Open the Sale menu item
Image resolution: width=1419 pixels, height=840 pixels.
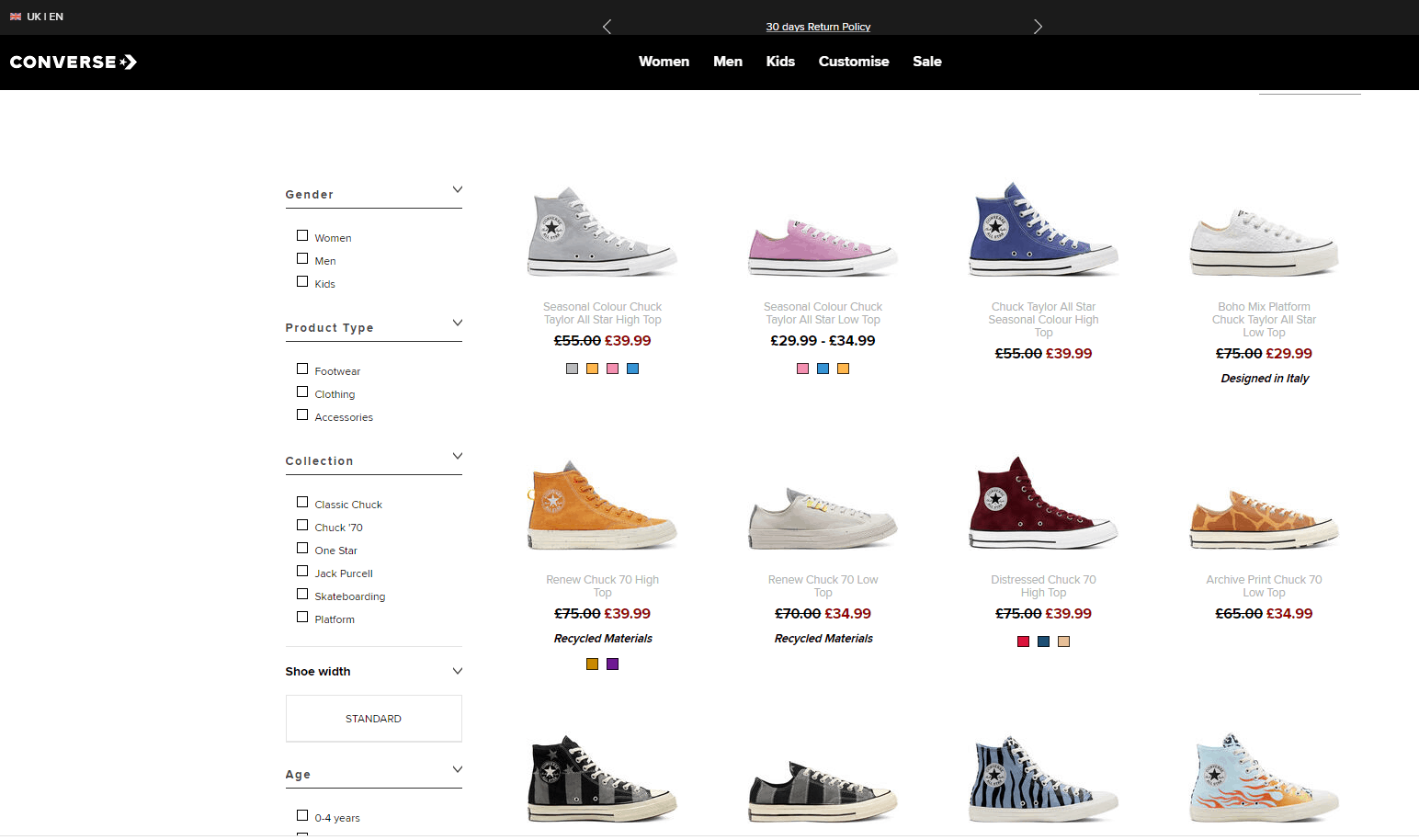(927, 62)
